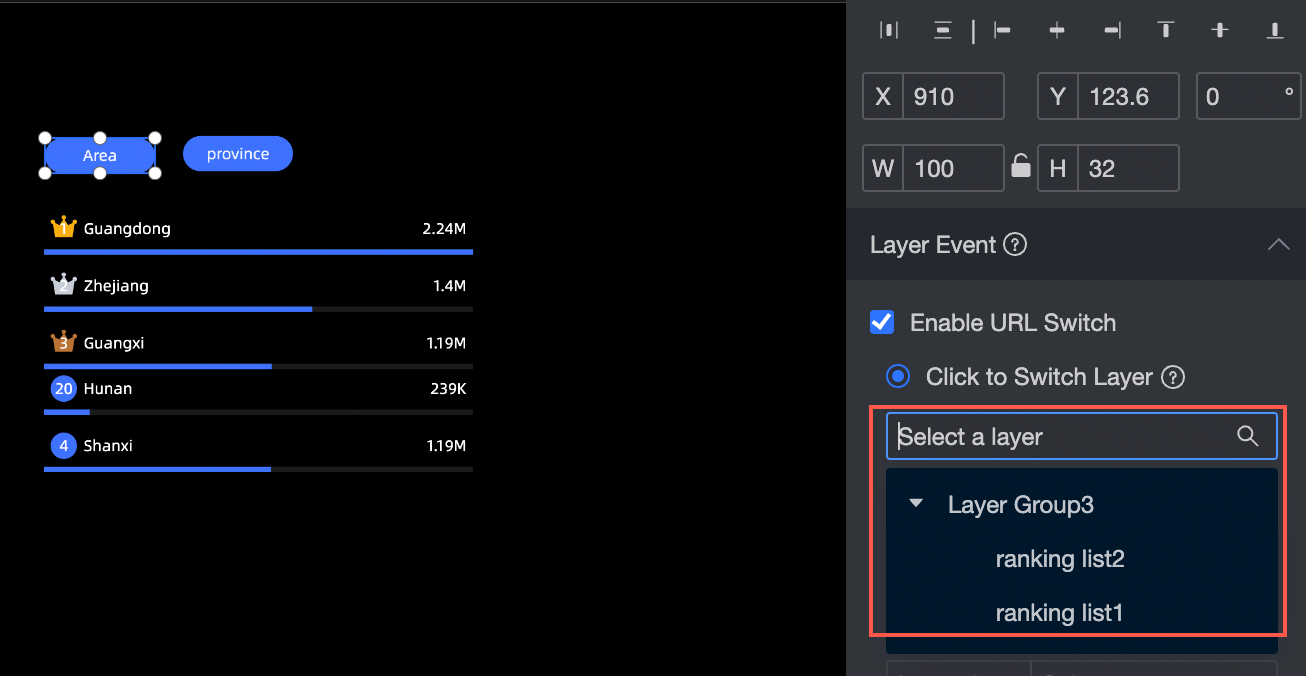Click the Guangxi label in ranking list
This screenshot has height=676, width=1306.
click(114, 343)
